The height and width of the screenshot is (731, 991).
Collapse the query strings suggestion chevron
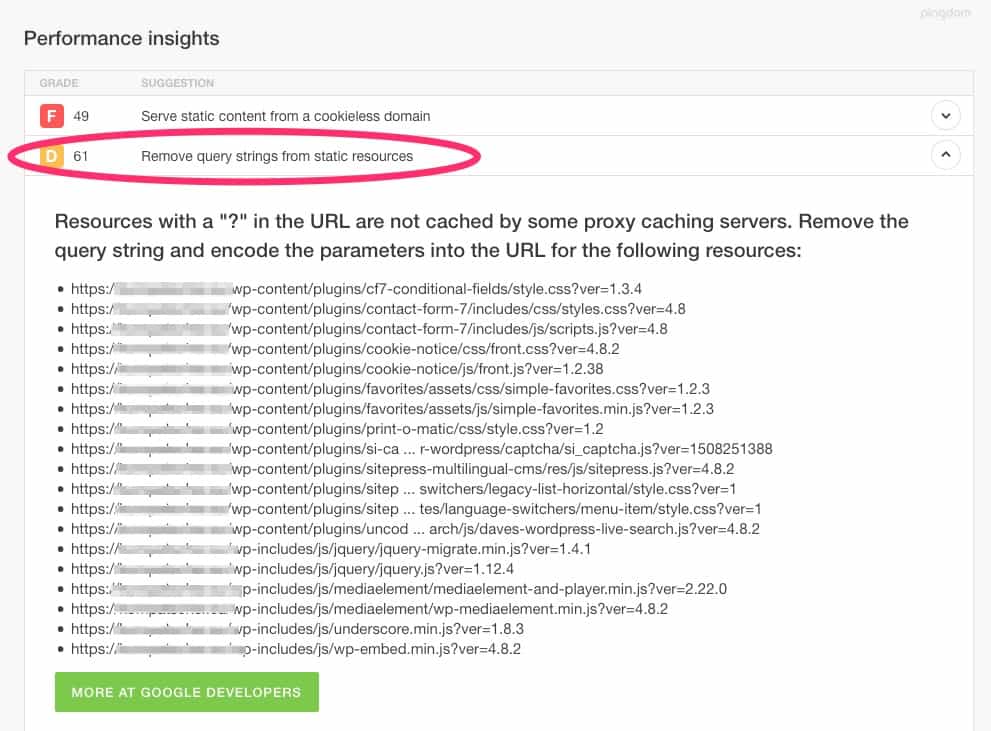945,155
